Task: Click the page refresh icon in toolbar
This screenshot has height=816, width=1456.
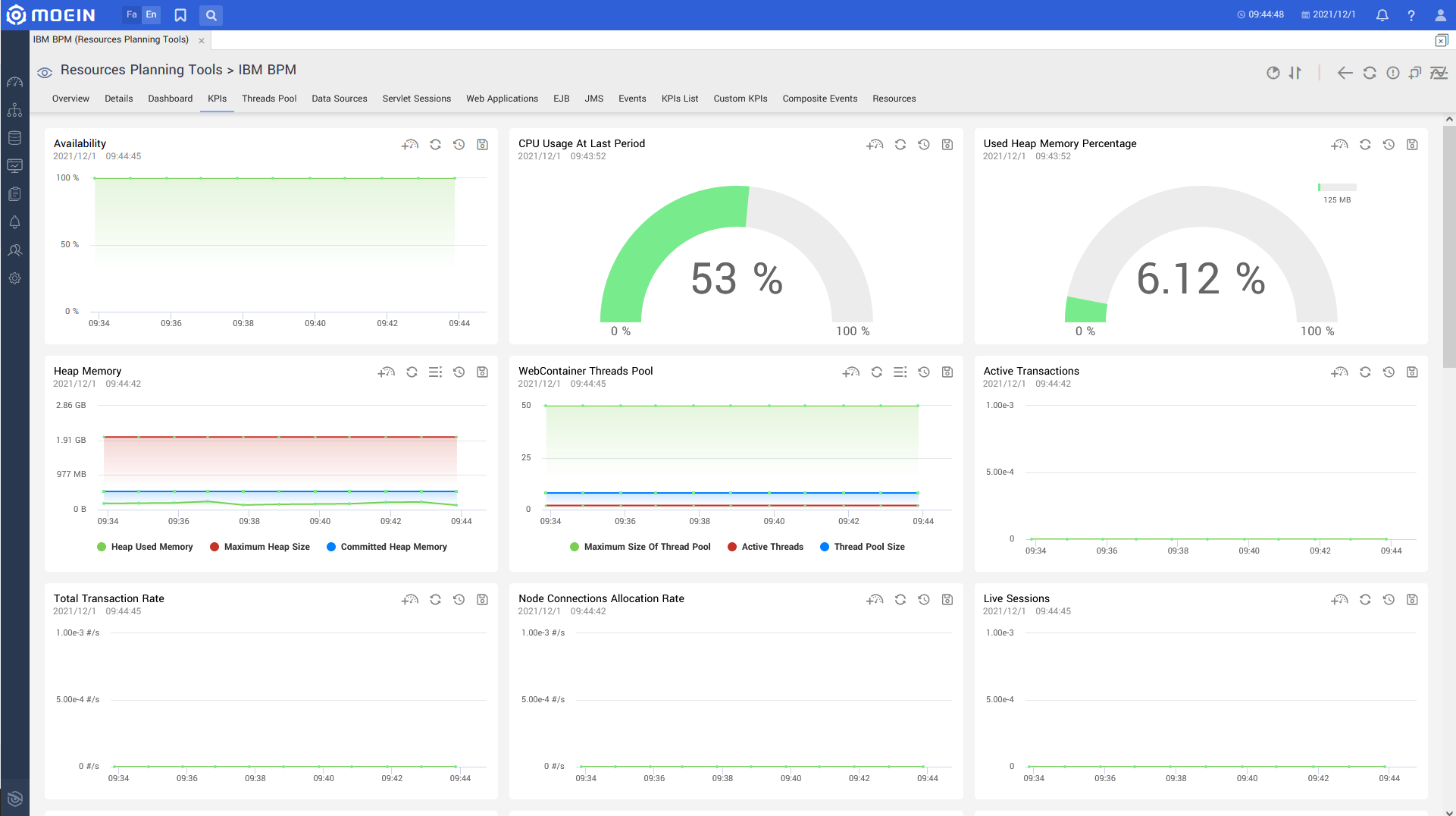Action: point(1369,73)
